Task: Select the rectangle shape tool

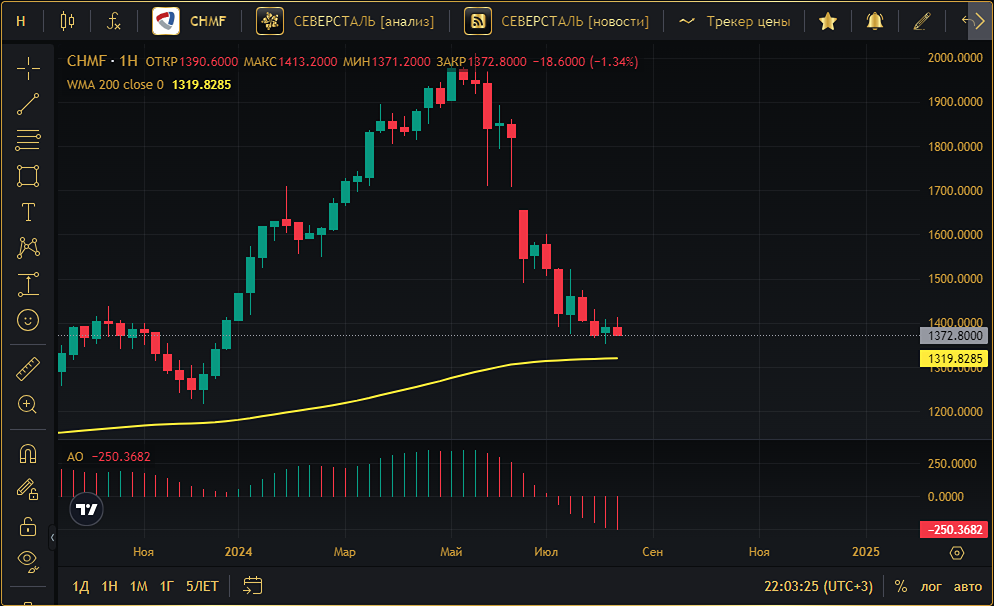Action: [28, 176]
